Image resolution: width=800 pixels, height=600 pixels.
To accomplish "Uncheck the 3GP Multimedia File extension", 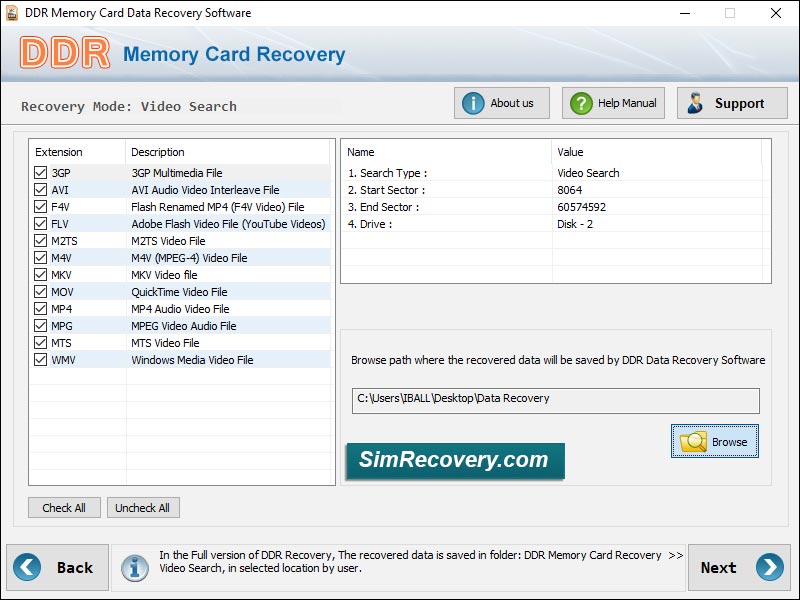I will pos(41,172).
